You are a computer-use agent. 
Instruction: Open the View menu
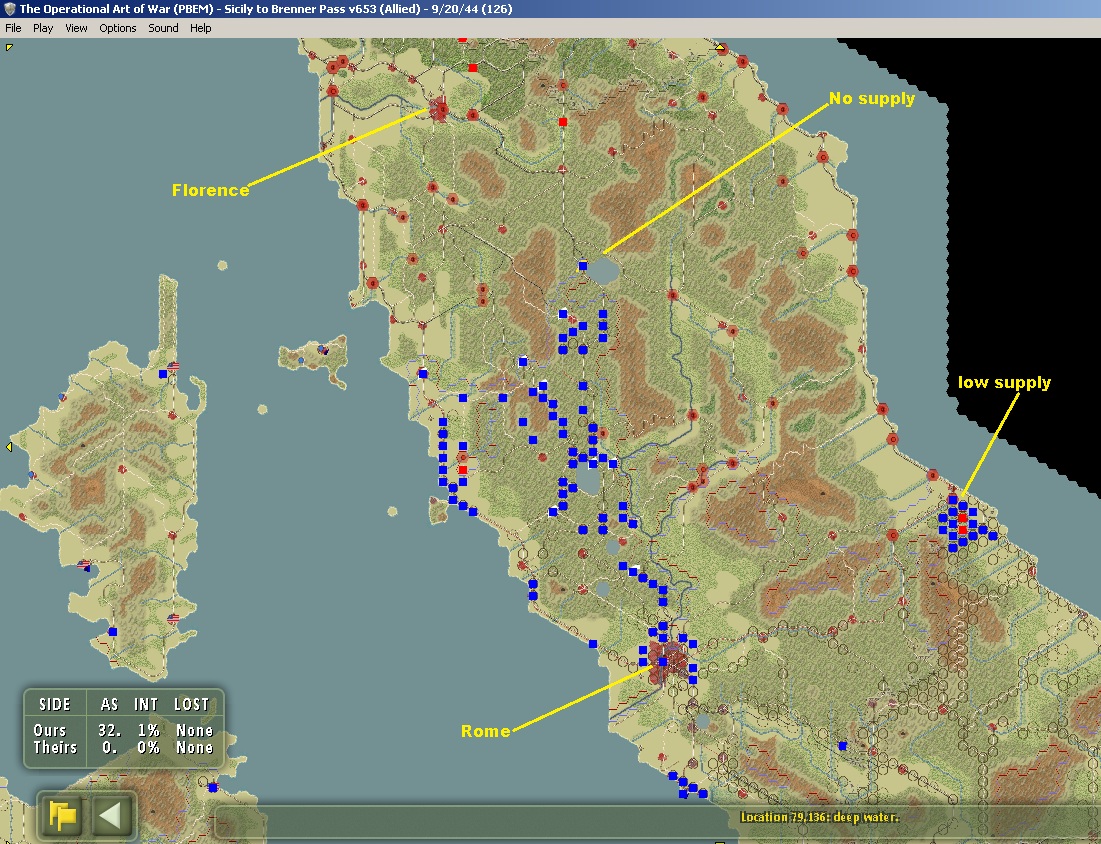point(76,28)
